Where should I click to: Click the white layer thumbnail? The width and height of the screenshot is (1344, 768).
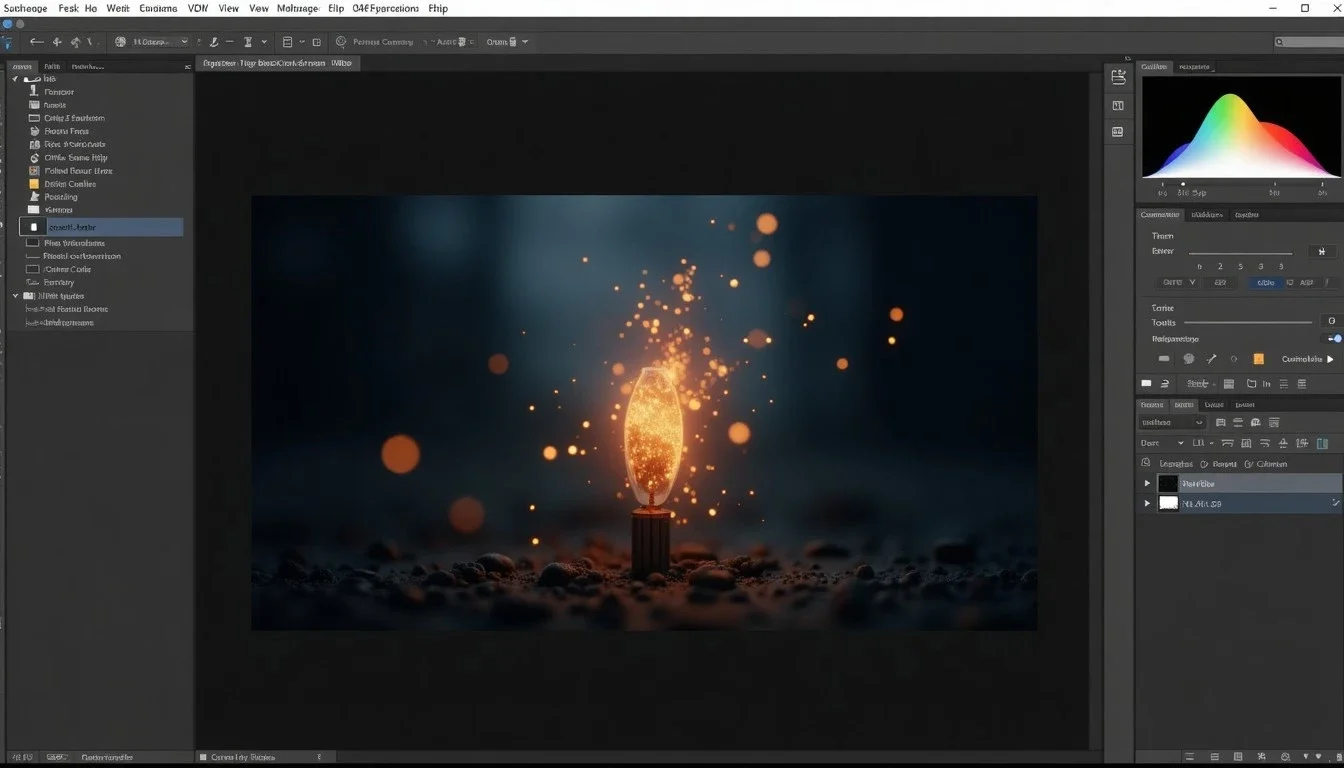click(1167, 504)
